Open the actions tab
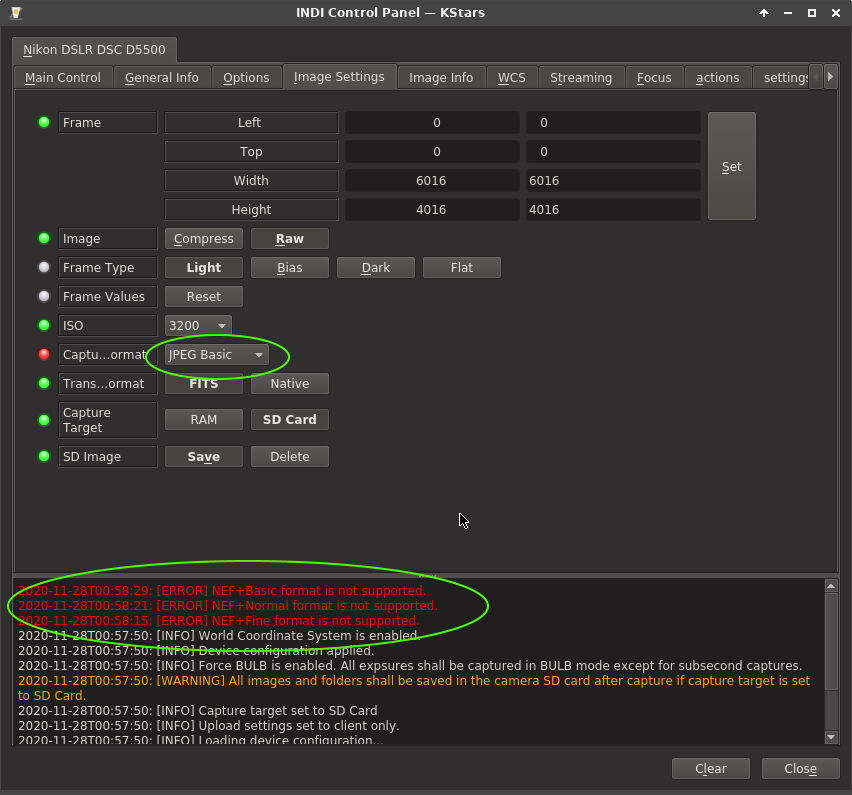The height and width of the screenshot is (795, 852). [x=717, y=78]
